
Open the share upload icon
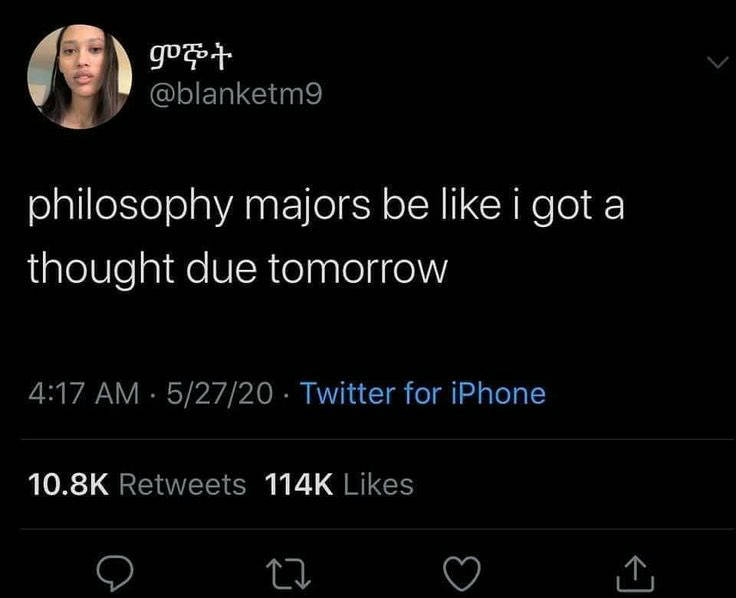point(635,573)
